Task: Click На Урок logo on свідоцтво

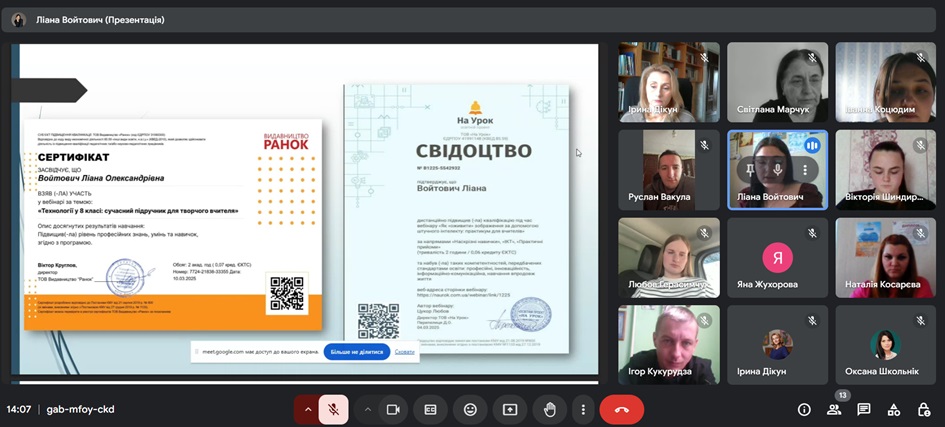Action: click(x=475, y=113)
